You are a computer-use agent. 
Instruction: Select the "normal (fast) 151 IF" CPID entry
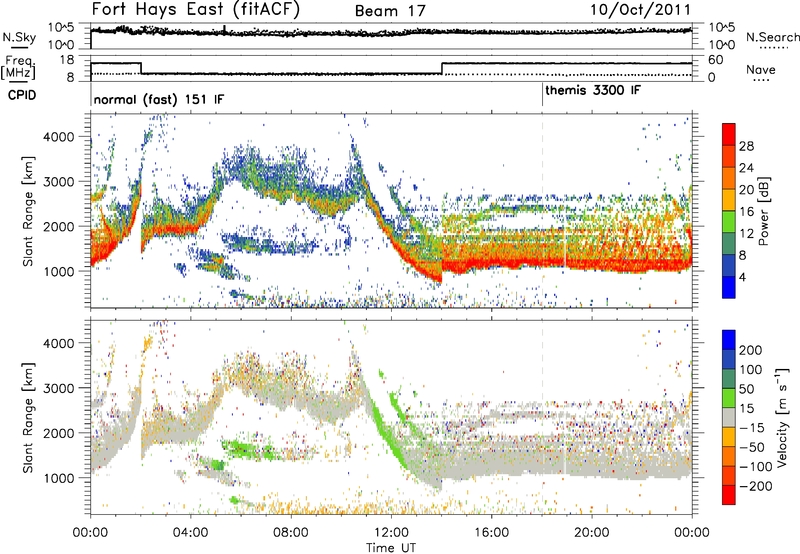(x=159, y=99)
